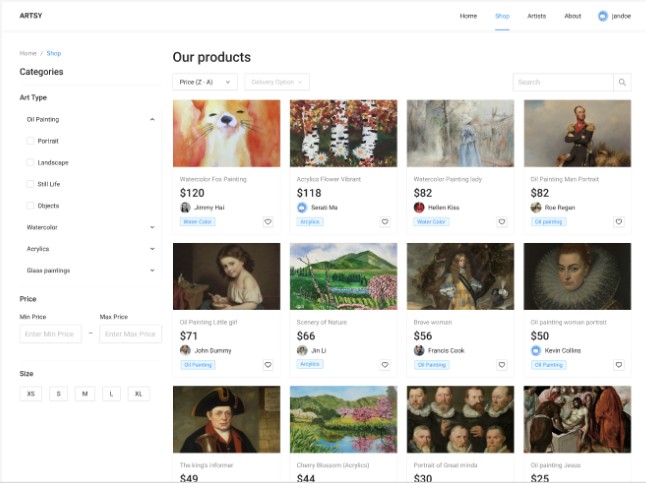
Task: Click the search magnifier icon
Action: click(623, 82)
